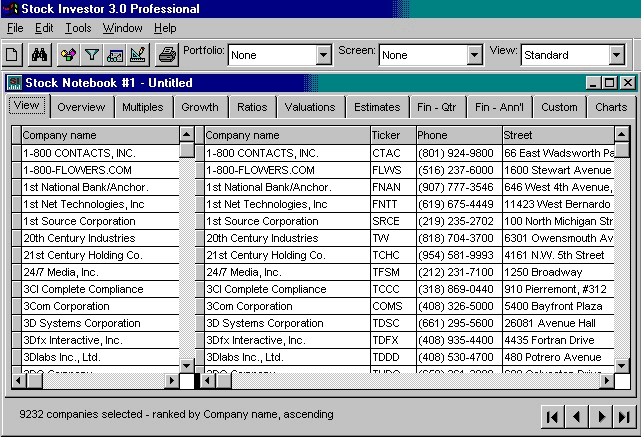Select 1st Source Corporation in right pane
This screenshot has height=437, width=641.
(x=287, y=221)
